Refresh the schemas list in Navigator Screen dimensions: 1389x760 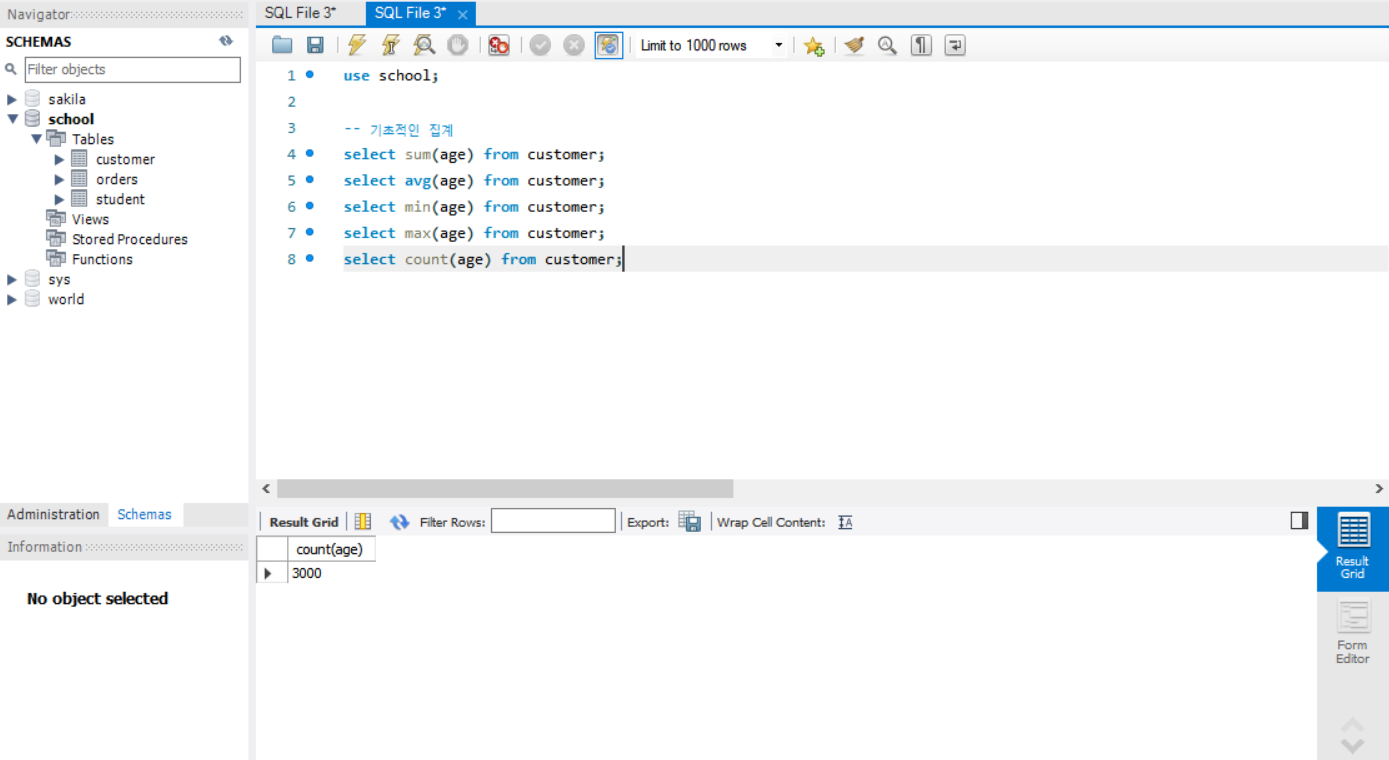tap(226, 41)
